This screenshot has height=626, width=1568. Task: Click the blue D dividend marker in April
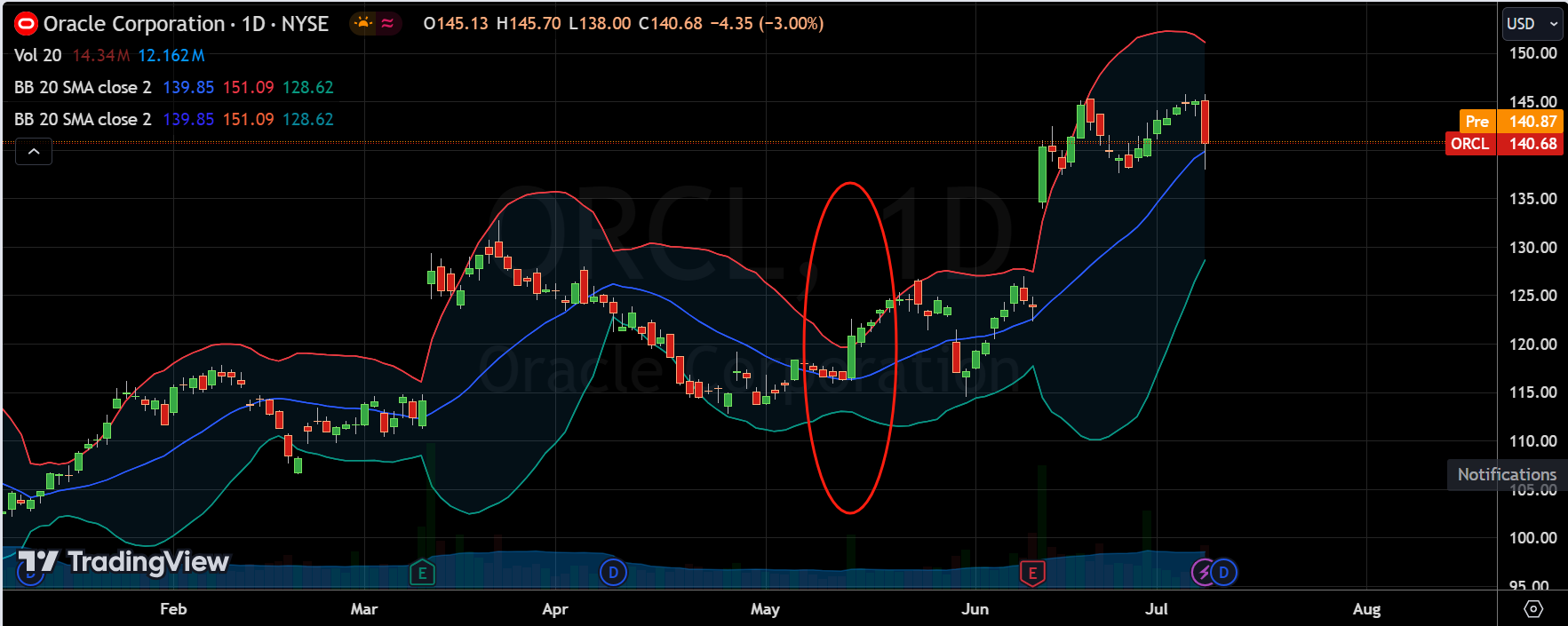(x=613, y=573)
